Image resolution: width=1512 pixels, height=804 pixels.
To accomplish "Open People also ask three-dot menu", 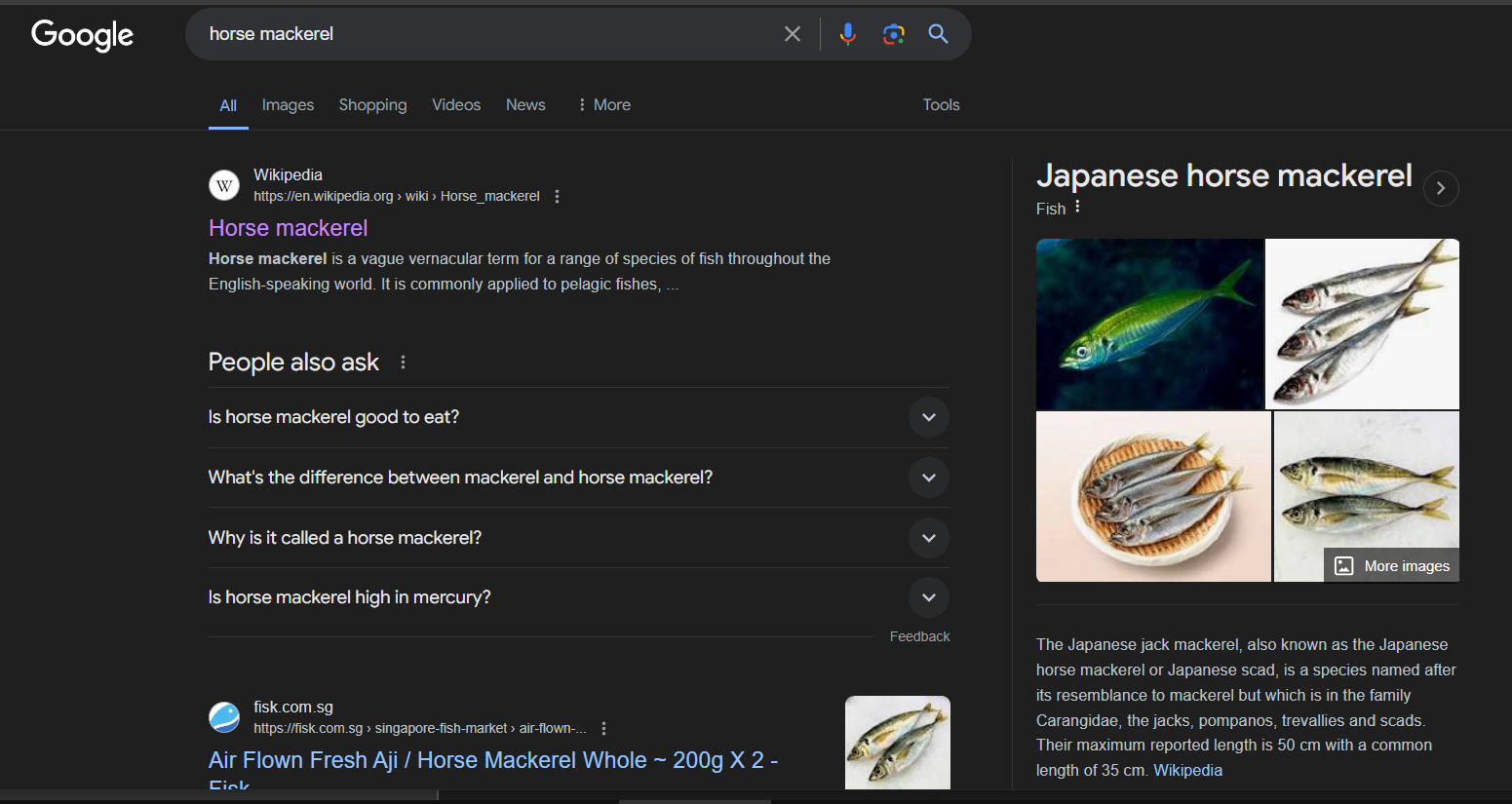I will [x=403, y=362].
